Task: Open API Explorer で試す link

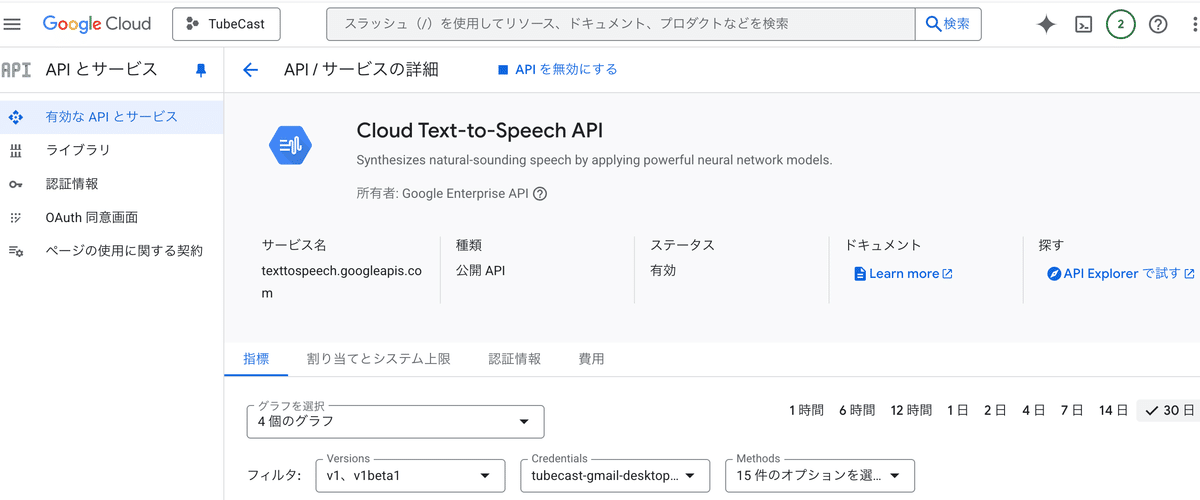Action: (1120, 274)
